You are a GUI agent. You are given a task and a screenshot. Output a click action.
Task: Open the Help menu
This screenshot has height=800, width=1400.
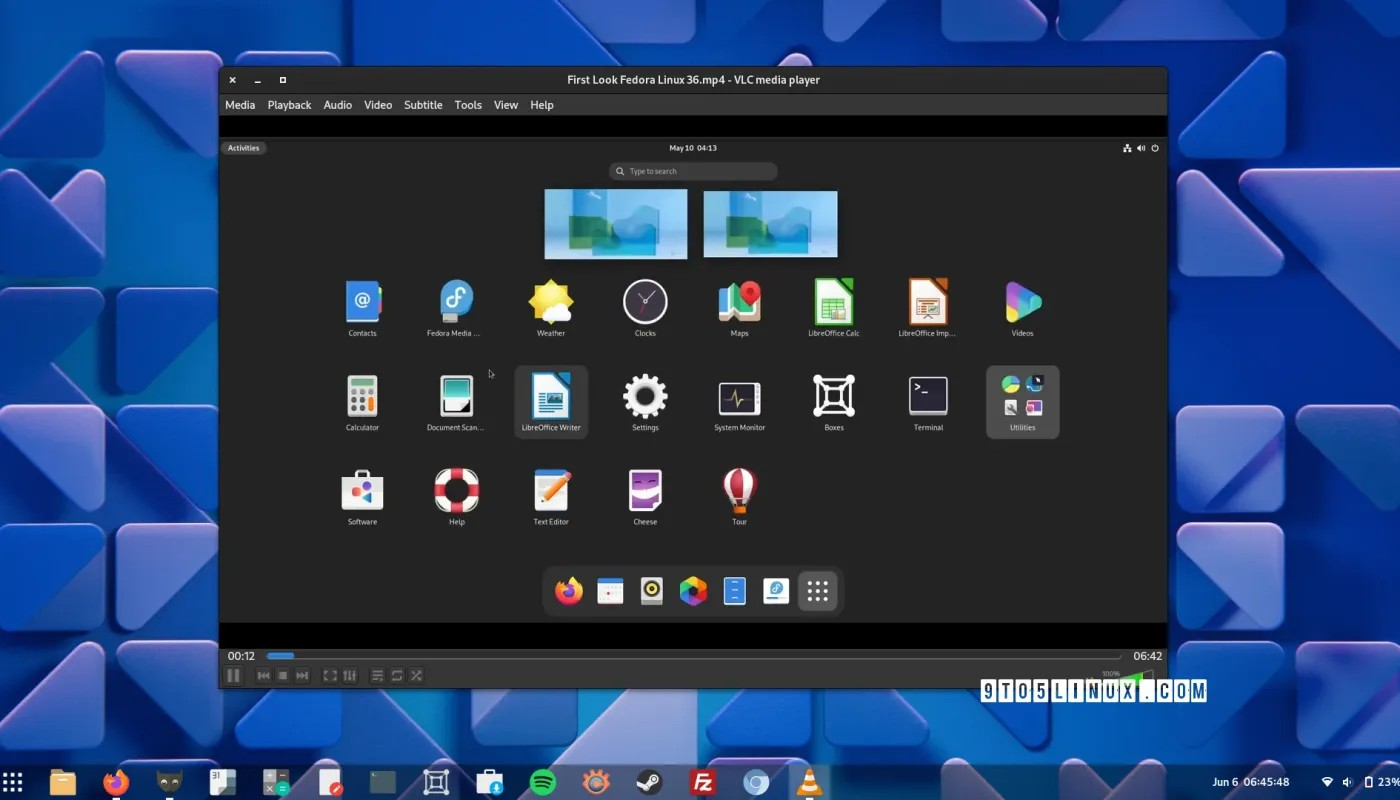[x=542, y=105]
